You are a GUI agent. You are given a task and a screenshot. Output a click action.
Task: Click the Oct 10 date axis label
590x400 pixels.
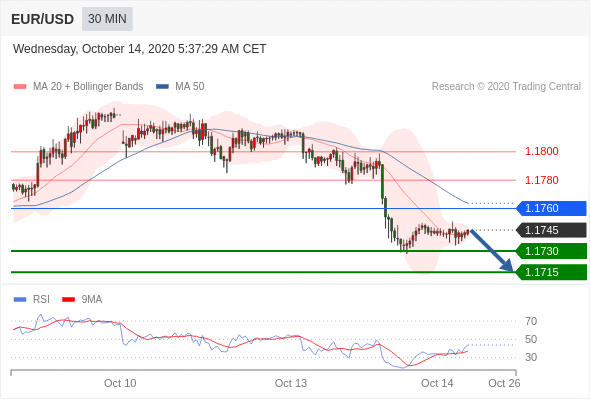click(x=120, y=383)
